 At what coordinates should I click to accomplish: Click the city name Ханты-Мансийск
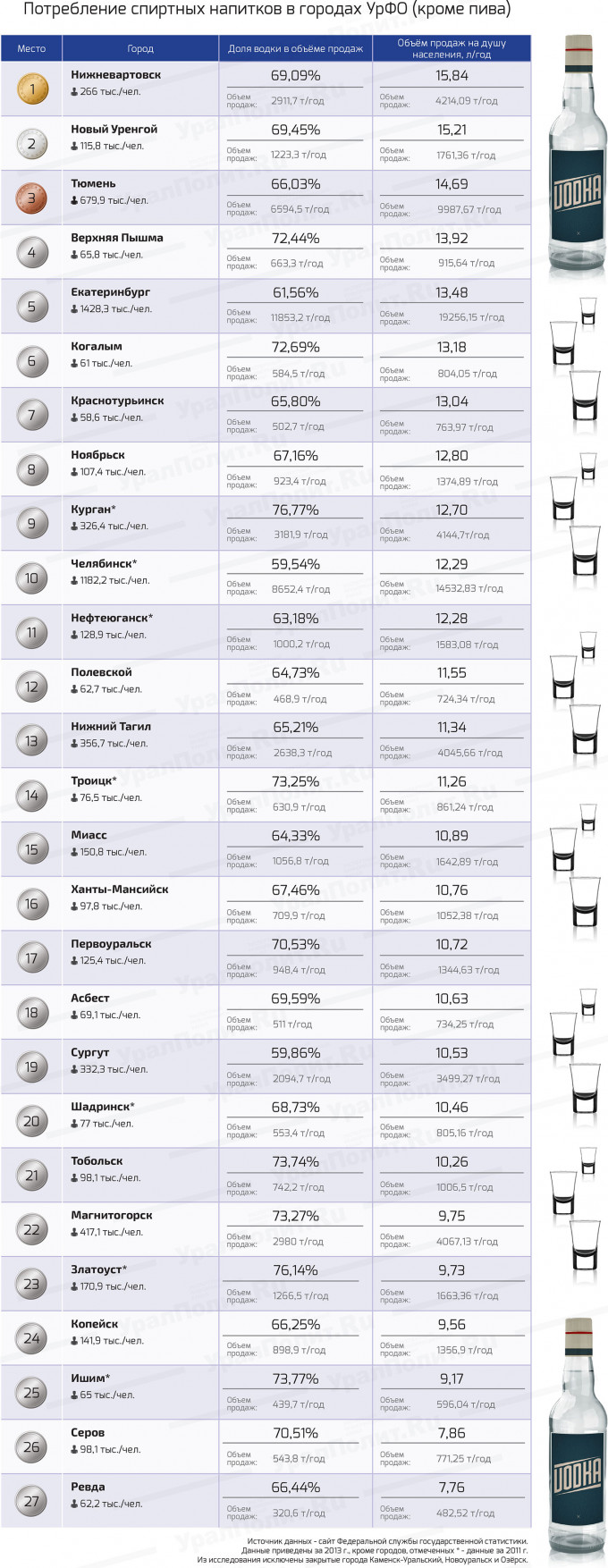pyautogui.click(x=120, y=889)
